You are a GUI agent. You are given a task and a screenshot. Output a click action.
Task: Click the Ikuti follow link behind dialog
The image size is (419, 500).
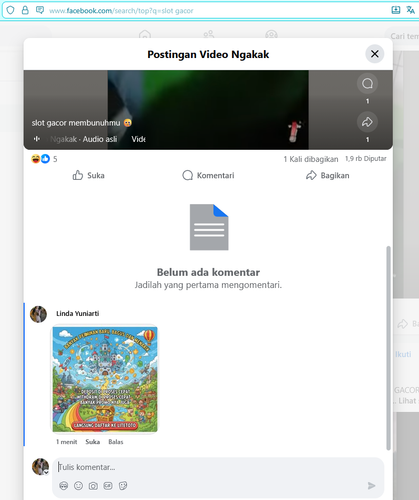click(403, 354)
